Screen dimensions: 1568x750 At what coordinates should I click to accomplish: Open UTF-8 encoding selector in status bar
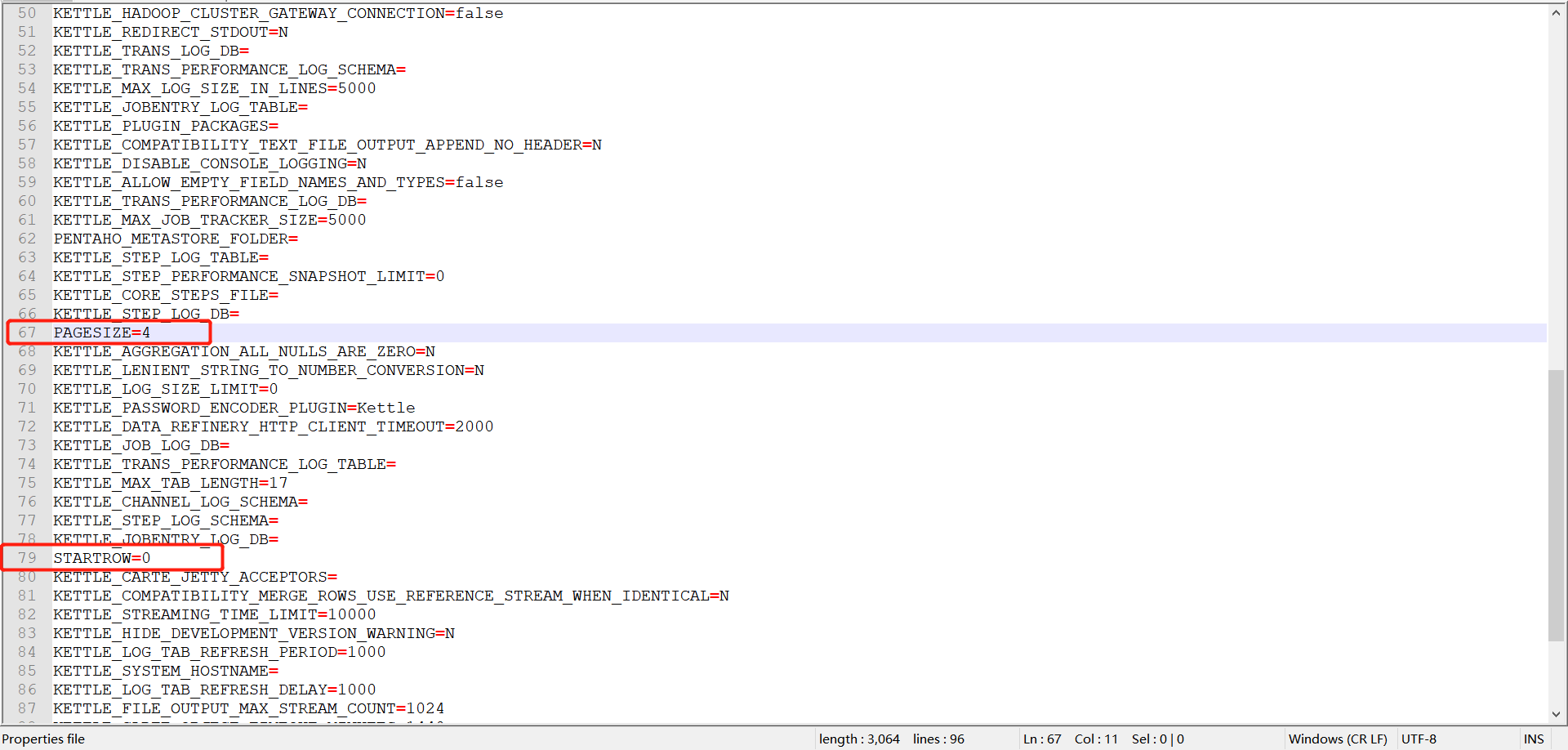pyautogui.click(x=1419, y=739)
